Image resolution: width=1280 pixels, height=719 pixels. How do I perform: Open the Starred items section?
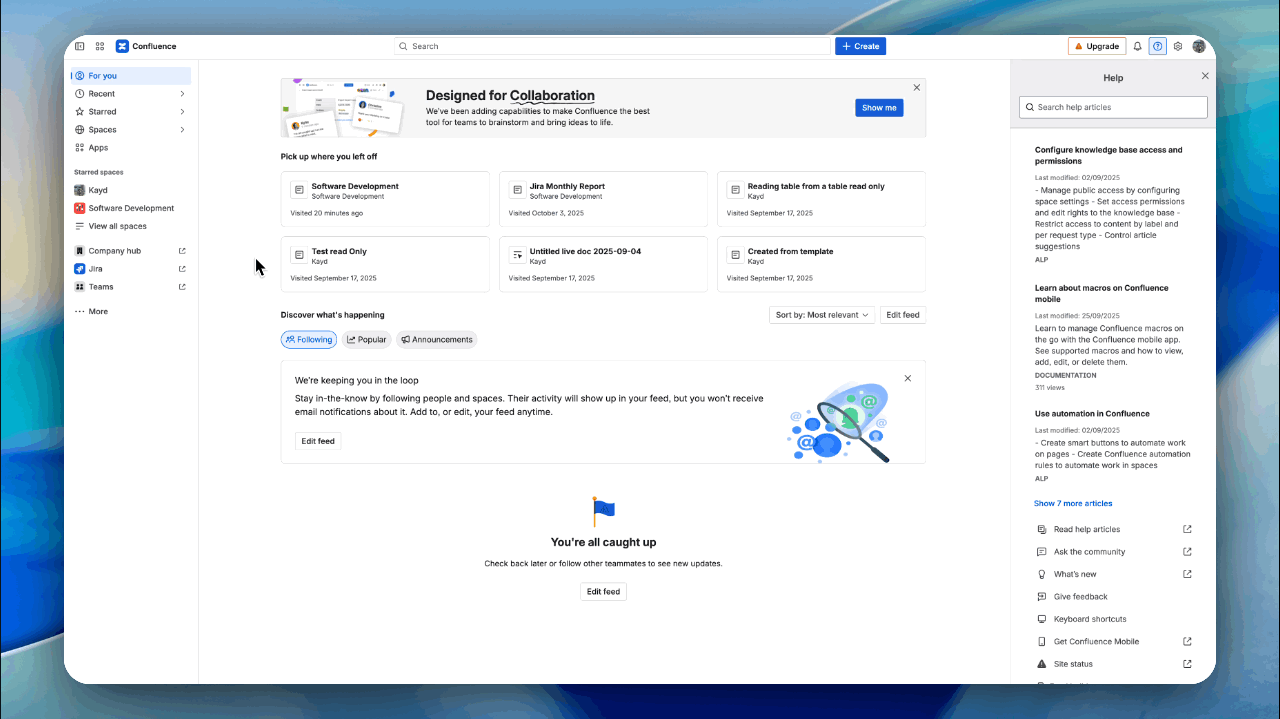pyautogui.click(x=101, y=111)
